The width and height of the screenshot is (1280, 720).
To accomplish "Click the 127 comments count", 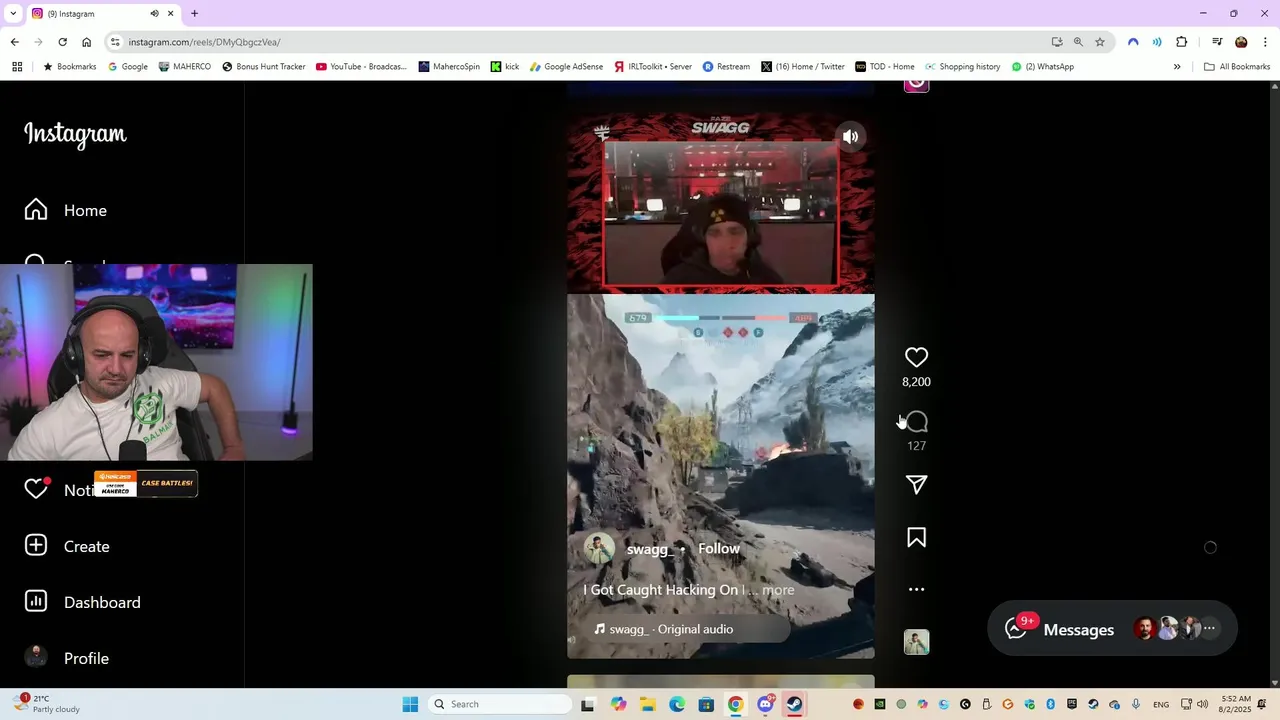I will 916,446.
